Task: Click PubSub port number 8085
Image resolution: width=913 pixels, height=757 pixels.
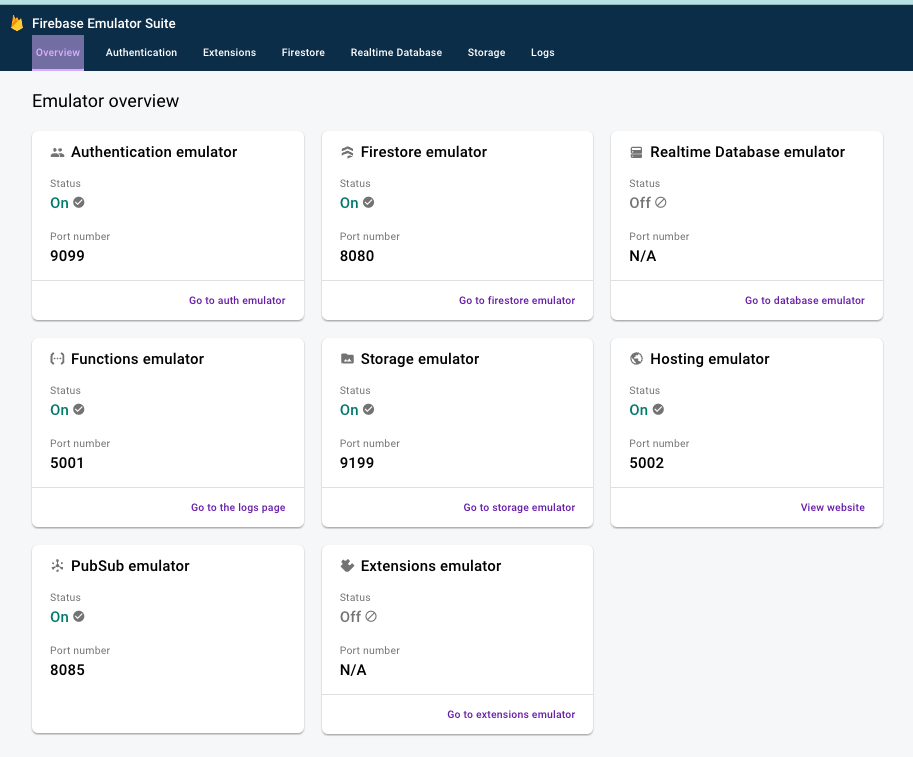Action: 68,670
